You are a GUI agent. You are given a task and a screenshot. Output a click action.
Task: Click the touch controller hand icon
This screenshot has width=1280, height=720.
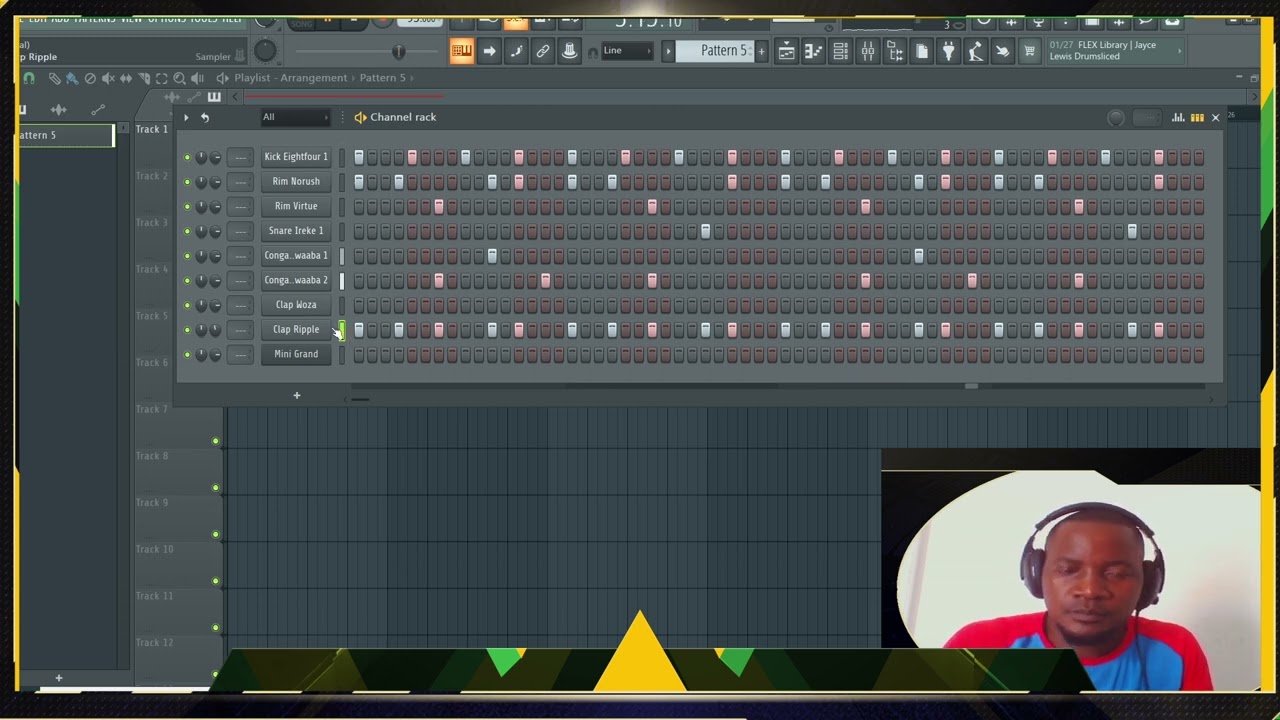(x=1002, y=51)
